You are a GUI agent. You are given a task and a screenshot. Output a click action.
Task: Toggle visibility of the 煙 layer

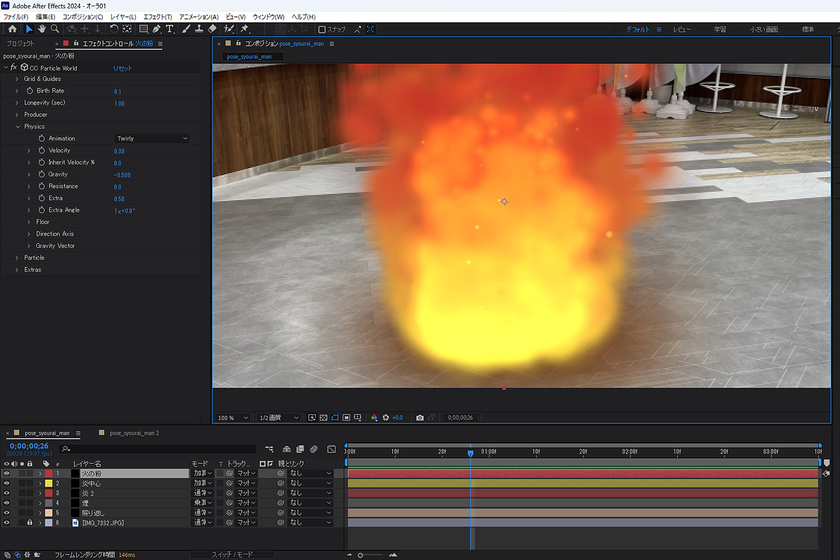tap(6, 503)
